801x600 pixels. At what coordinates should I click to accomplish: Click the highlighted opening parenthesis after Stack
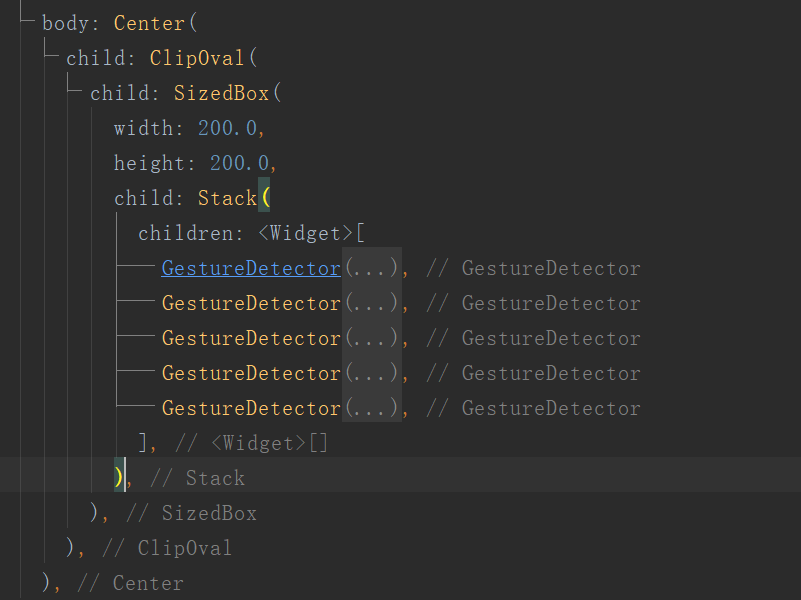click(x=264, y=198)
